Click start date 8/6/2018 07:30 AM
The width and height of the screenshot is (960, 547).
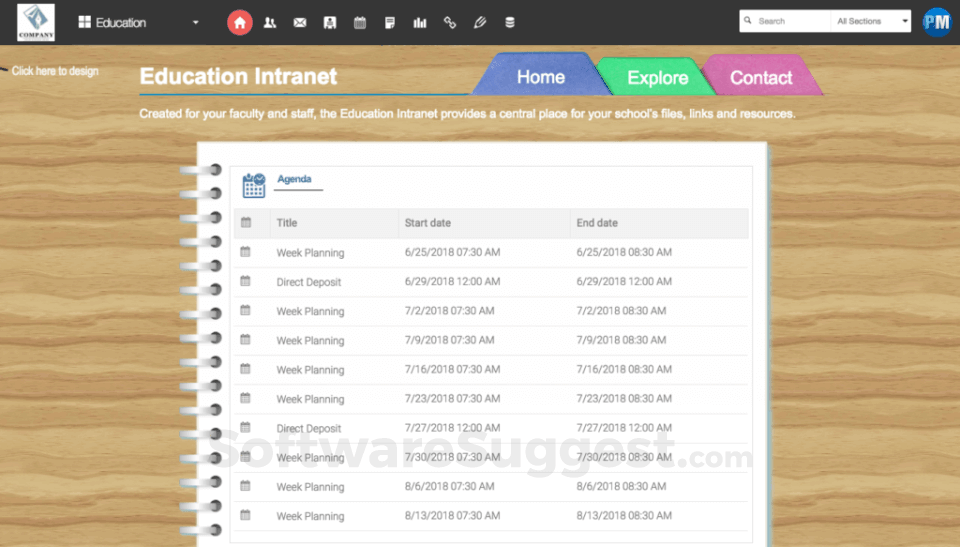click(x=449, y=486)
